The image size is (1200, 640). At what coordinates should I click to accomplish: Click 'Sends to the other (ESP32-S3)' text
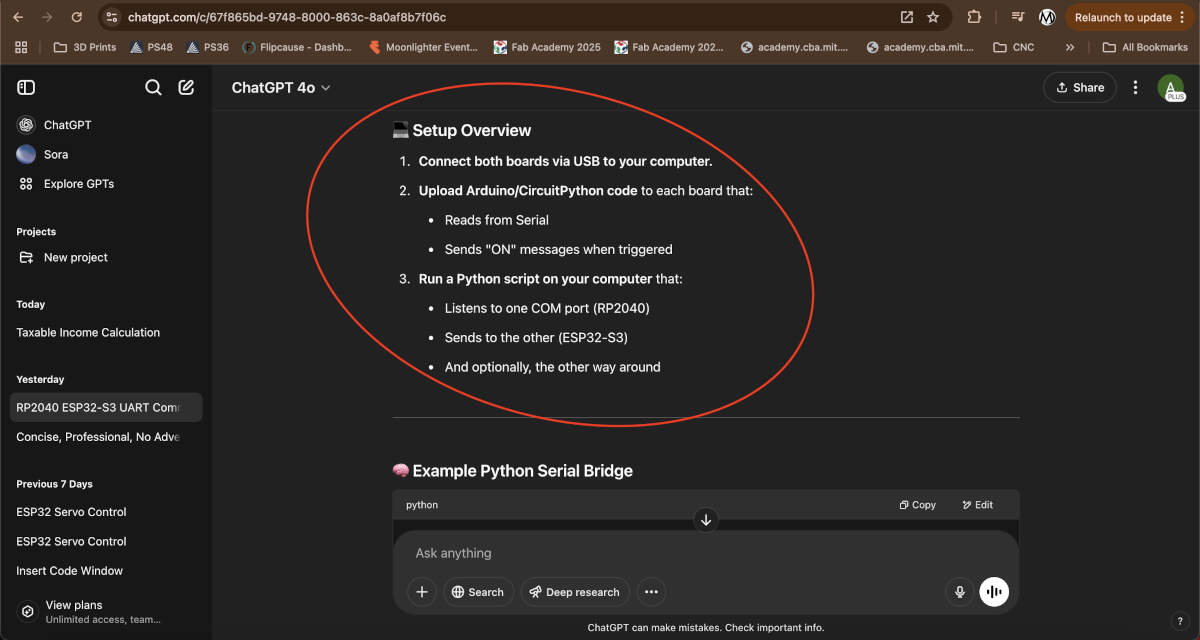click(x=536, y=338)
